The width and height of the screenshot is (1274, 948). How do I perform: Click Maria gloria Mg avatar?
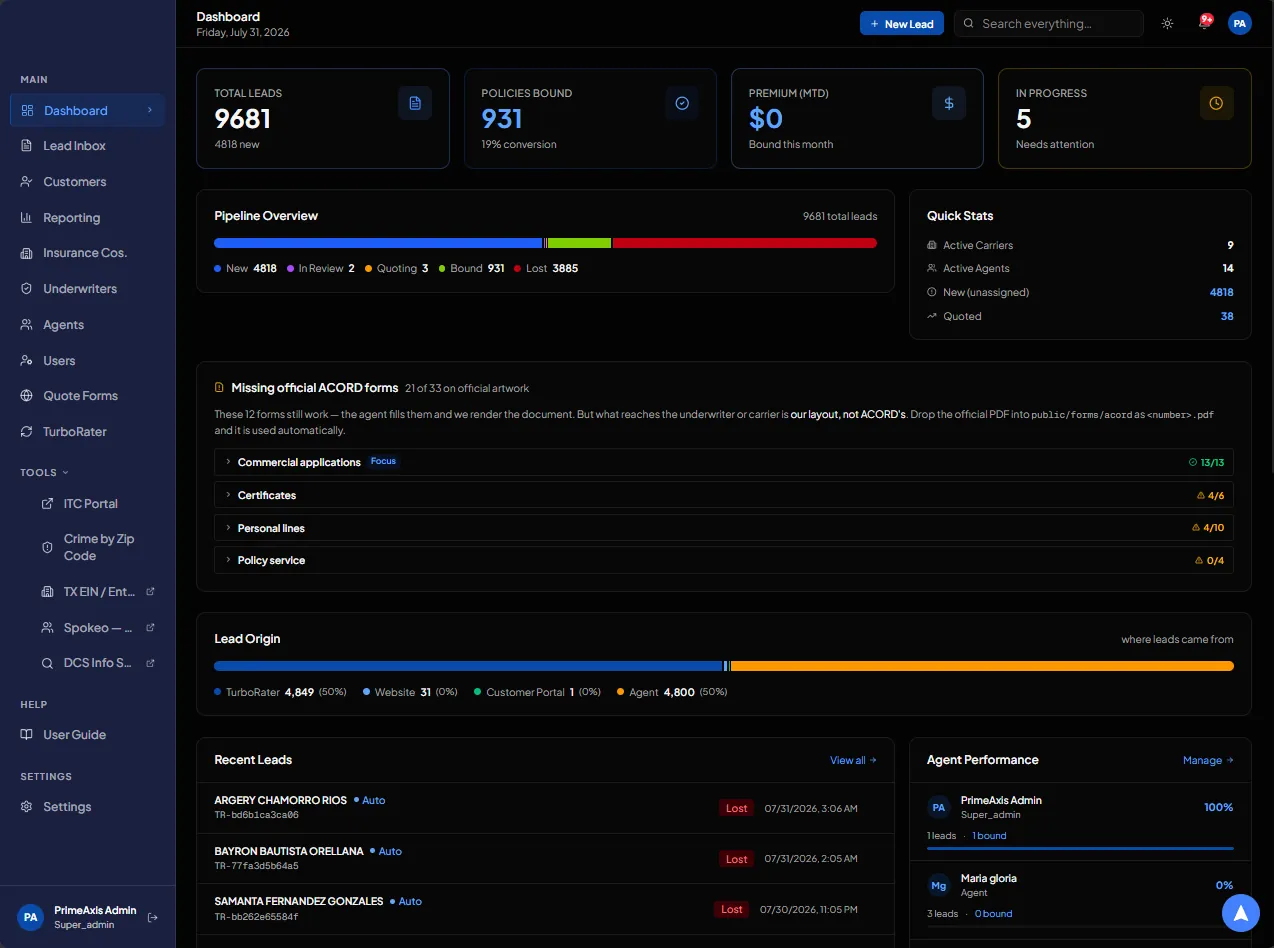coord(939,886)
